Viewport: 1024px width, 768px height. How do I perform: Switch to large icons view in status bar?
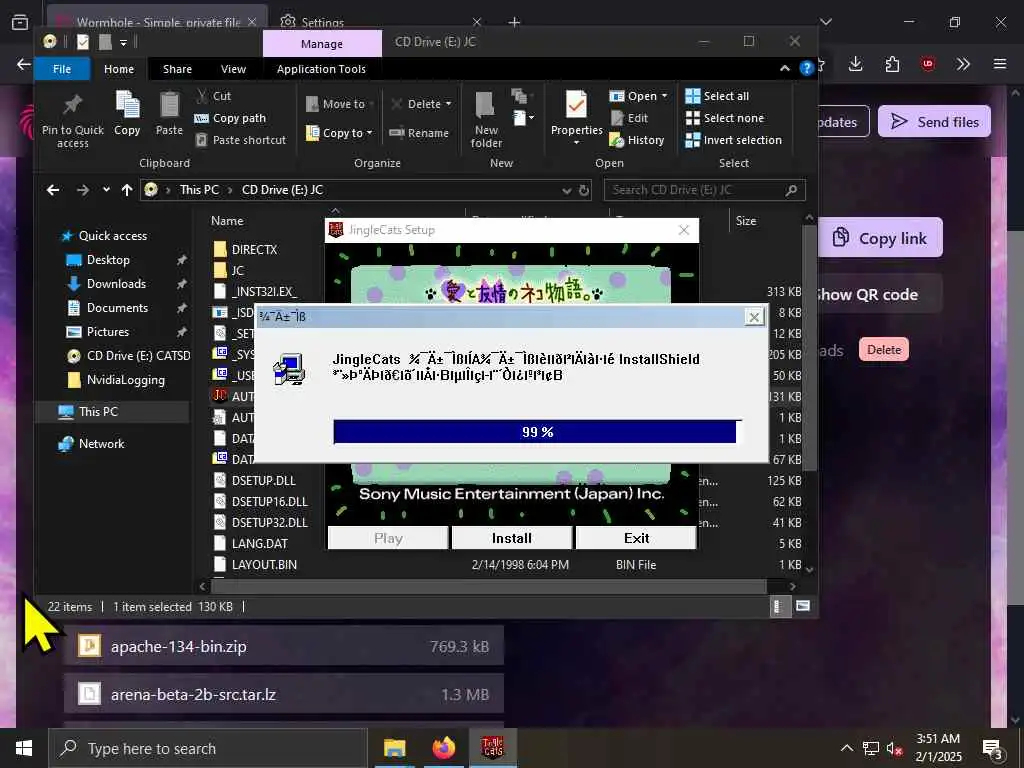(x=803, y=606)
